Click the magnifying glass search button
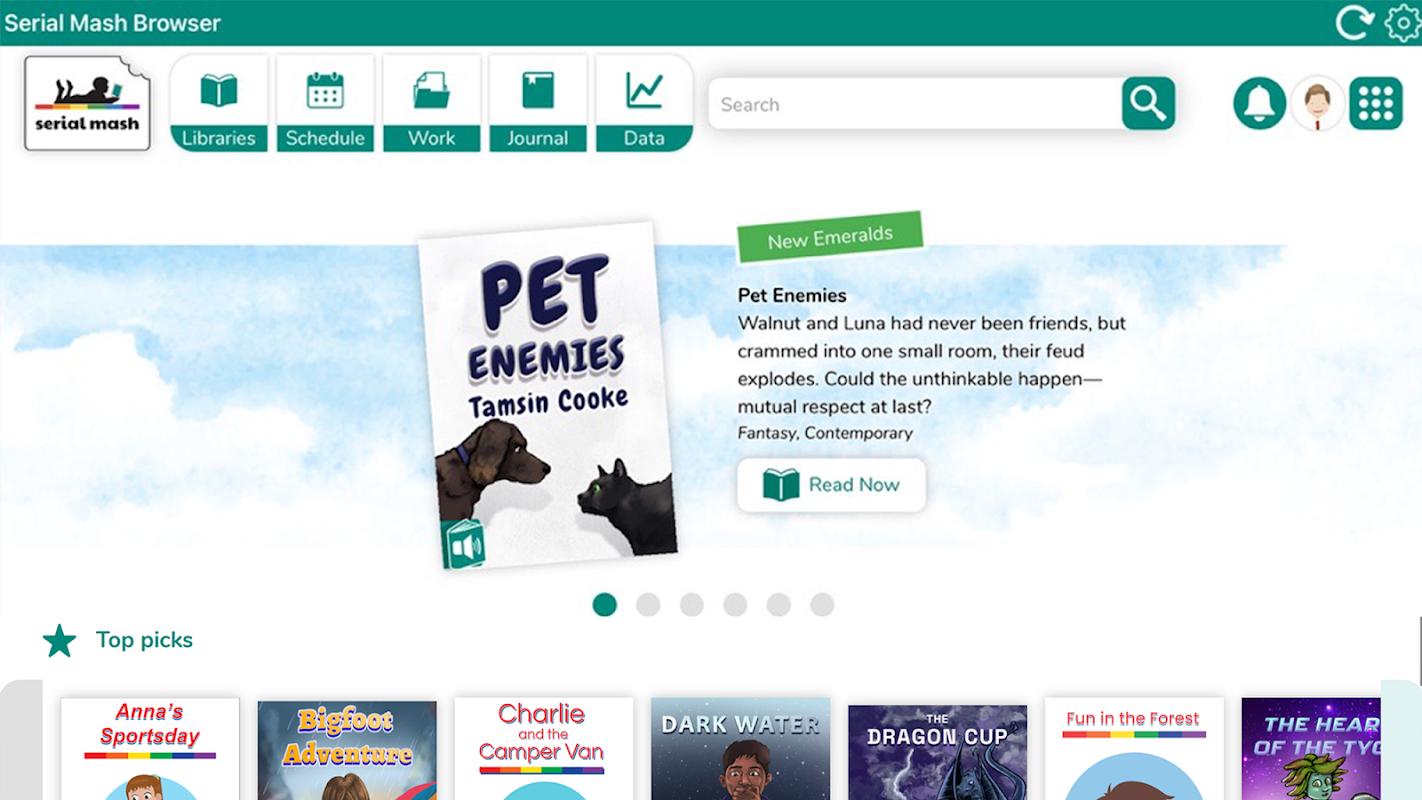This screenshot has height=800, width=1422. coord(1148,104)
